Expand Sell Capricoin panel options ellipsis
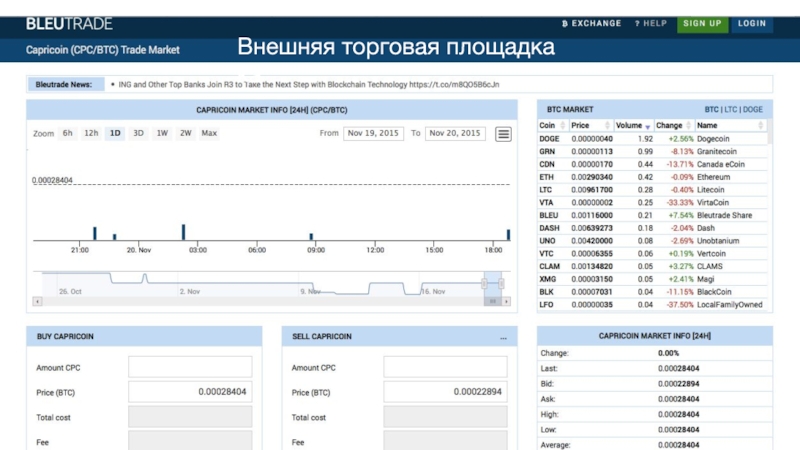This screenshot has width=800, height=450. pos(503,337)
